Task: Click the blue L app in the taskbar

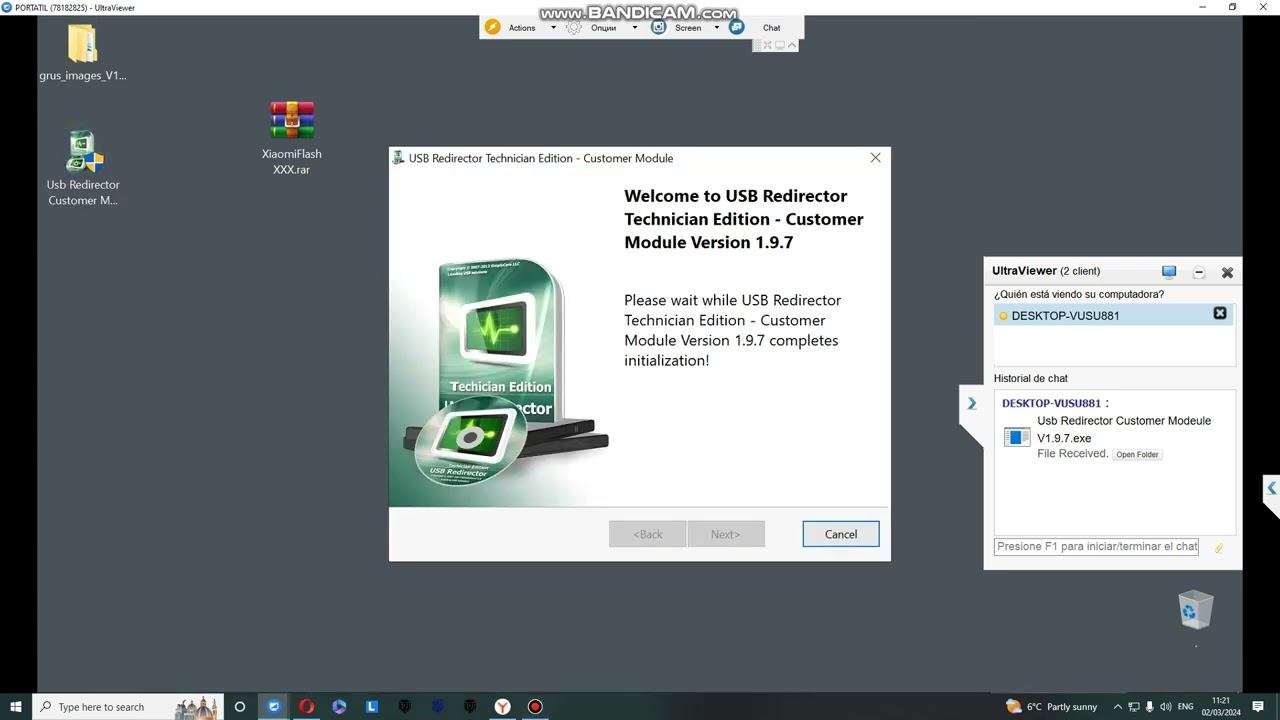Action: pos(372,707)
